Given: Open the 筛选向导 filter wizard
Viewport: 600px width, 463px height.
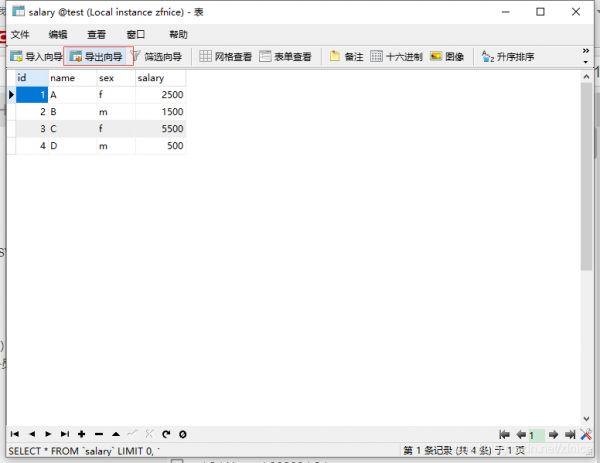Looking at the screenshot, I should (x=158, y=57).
